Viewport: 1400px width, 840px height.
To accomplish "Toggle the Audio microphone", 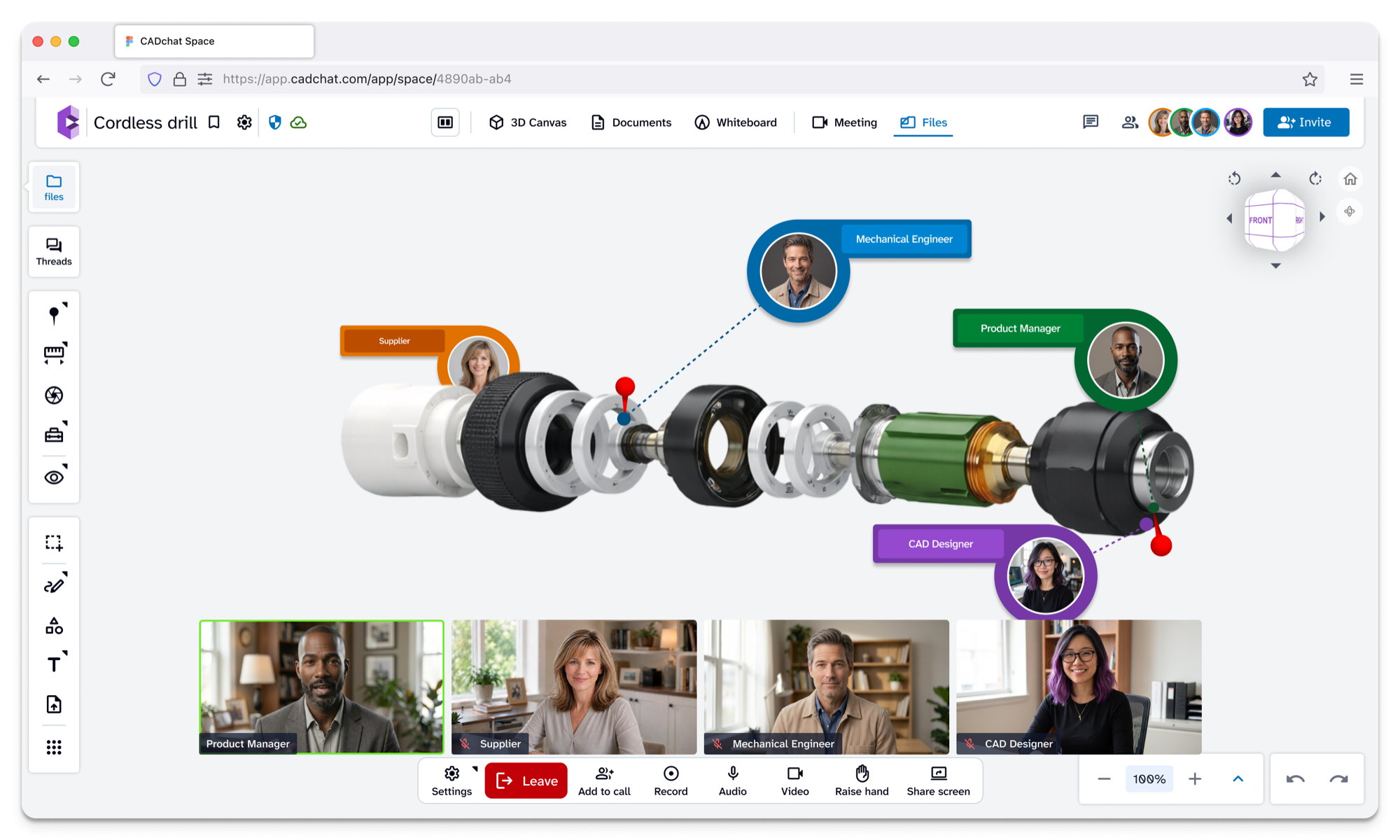I will coord(733,781).
